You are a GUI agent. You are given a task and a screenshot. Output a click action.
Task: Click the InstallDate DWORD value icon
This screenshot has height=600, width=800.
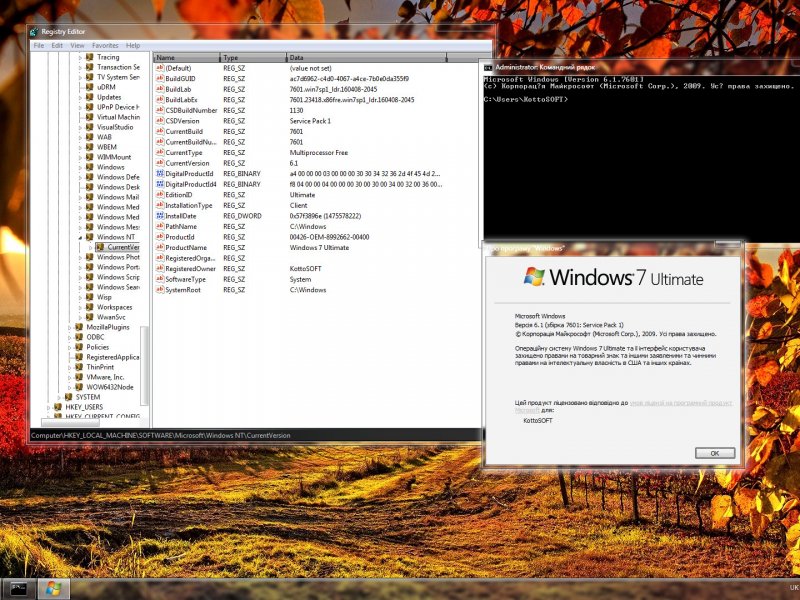(160, 216)
